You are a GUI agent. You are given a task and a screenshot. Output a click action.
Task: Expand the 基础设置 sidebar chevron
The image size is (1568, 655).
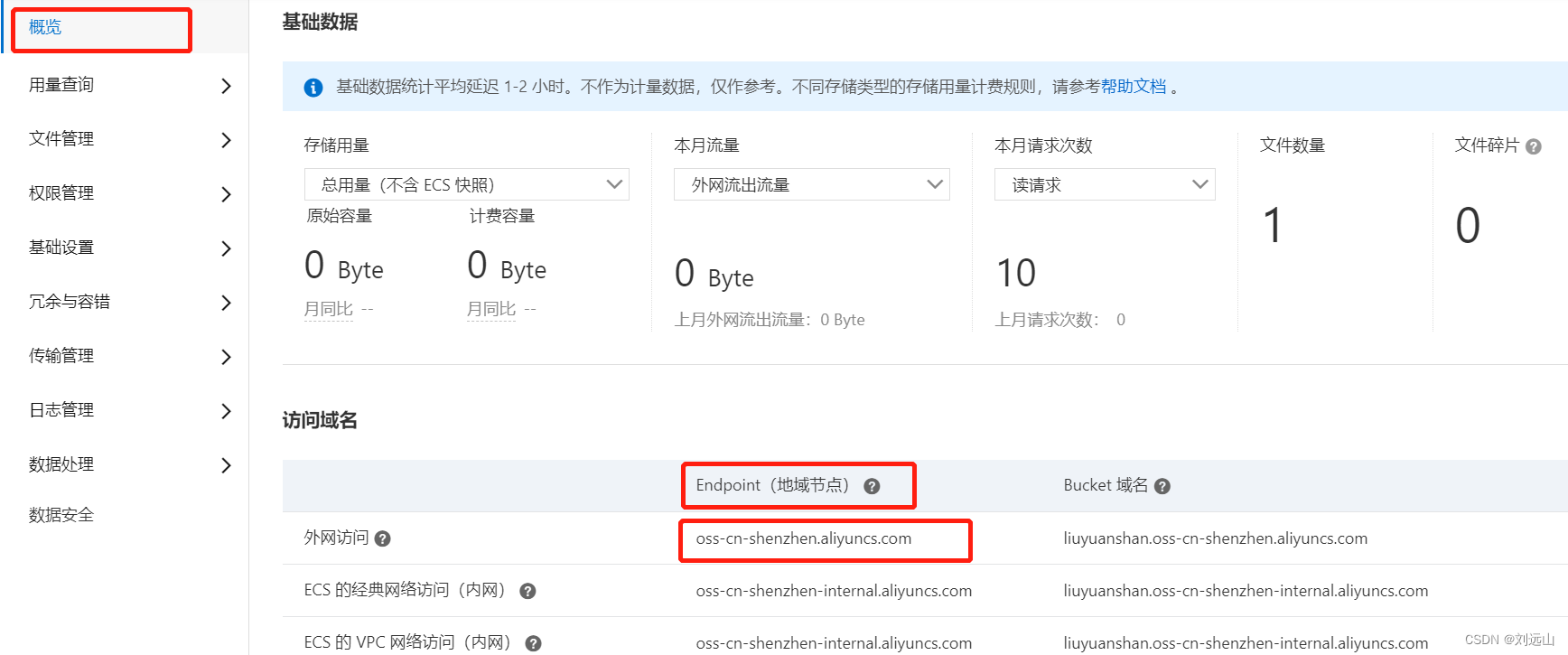(x=226, y=248)
